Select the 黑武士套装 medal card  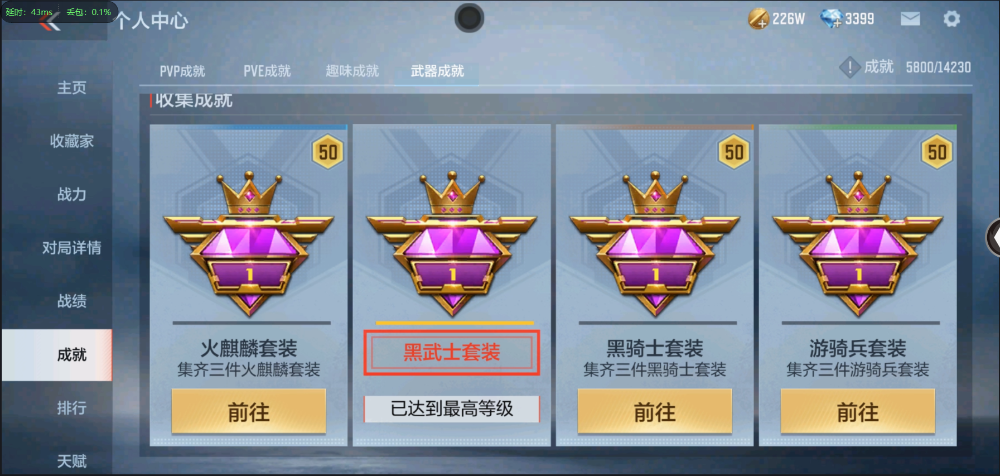[452, 285]
